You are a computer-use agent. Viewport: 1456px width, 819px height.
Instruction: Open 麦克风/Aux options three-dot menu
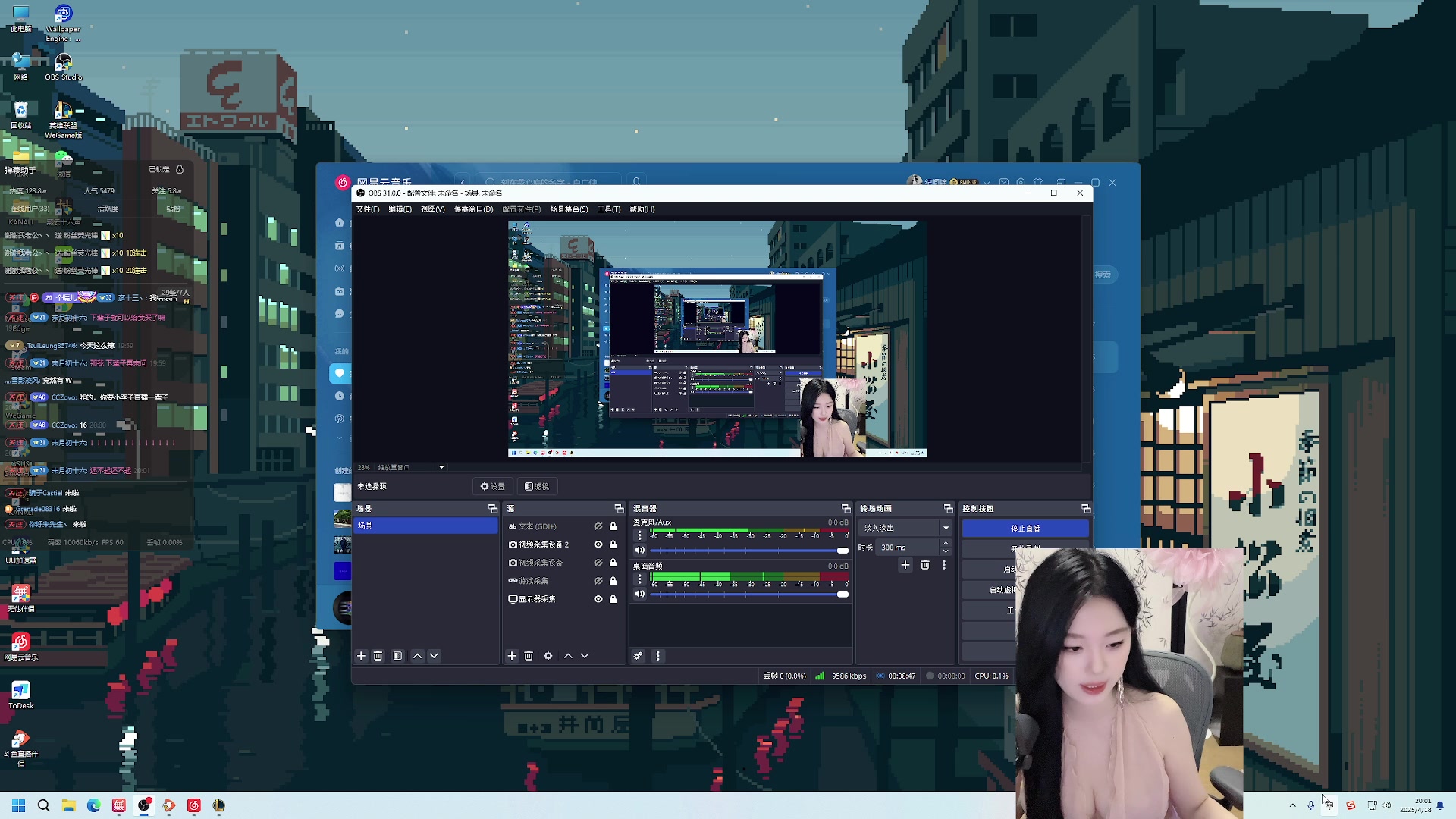point(640,535)
